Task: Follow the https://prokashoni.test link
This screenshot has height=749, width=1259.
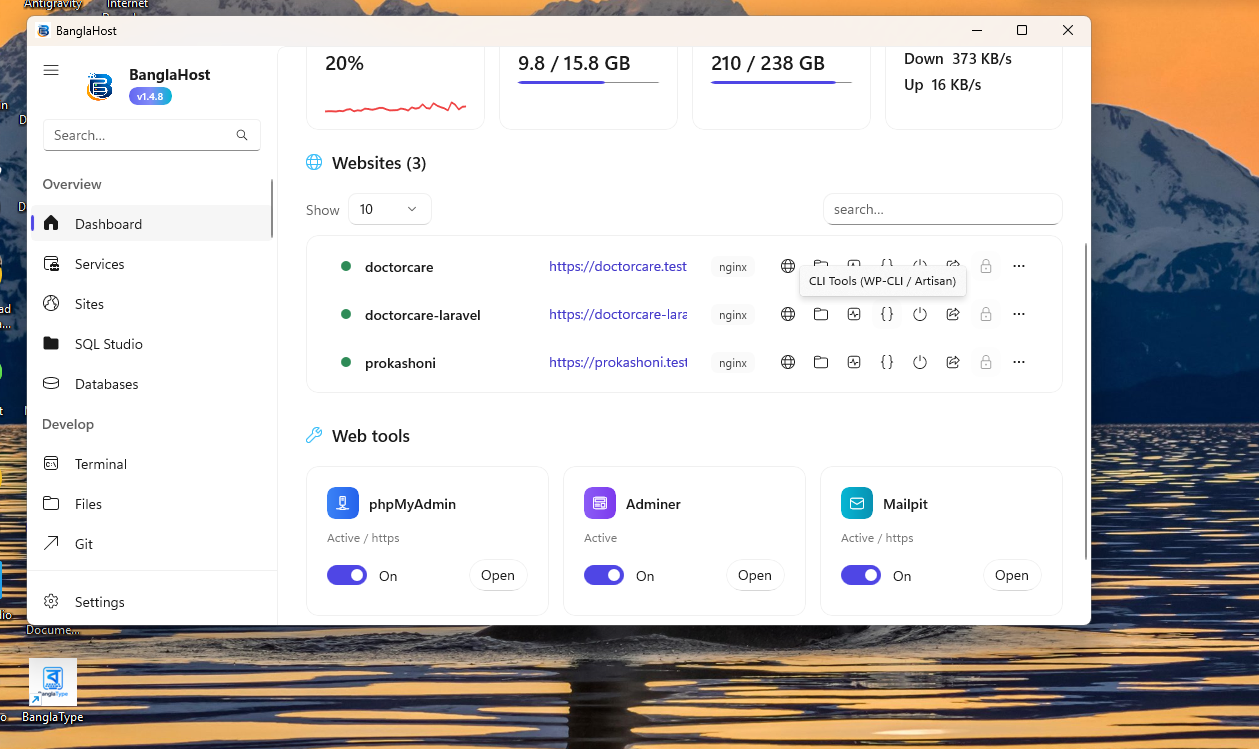Action: pyautogui.click(x=618, y=362)
